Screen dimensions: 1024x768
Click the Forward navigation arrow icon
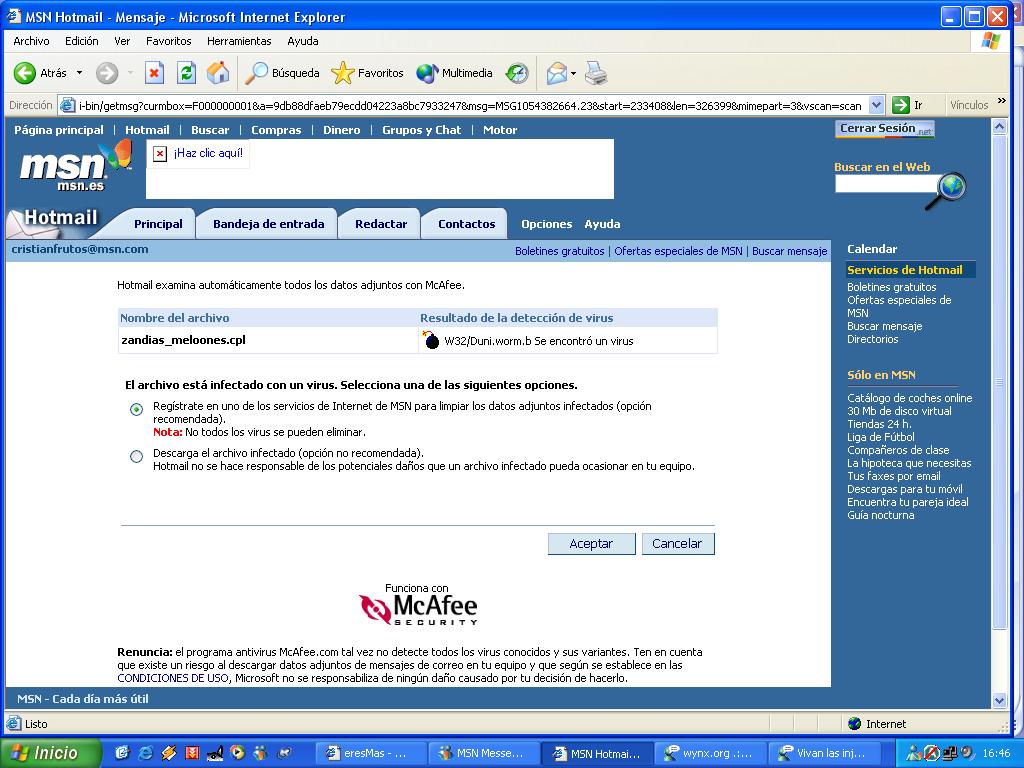tap(107, 73)
